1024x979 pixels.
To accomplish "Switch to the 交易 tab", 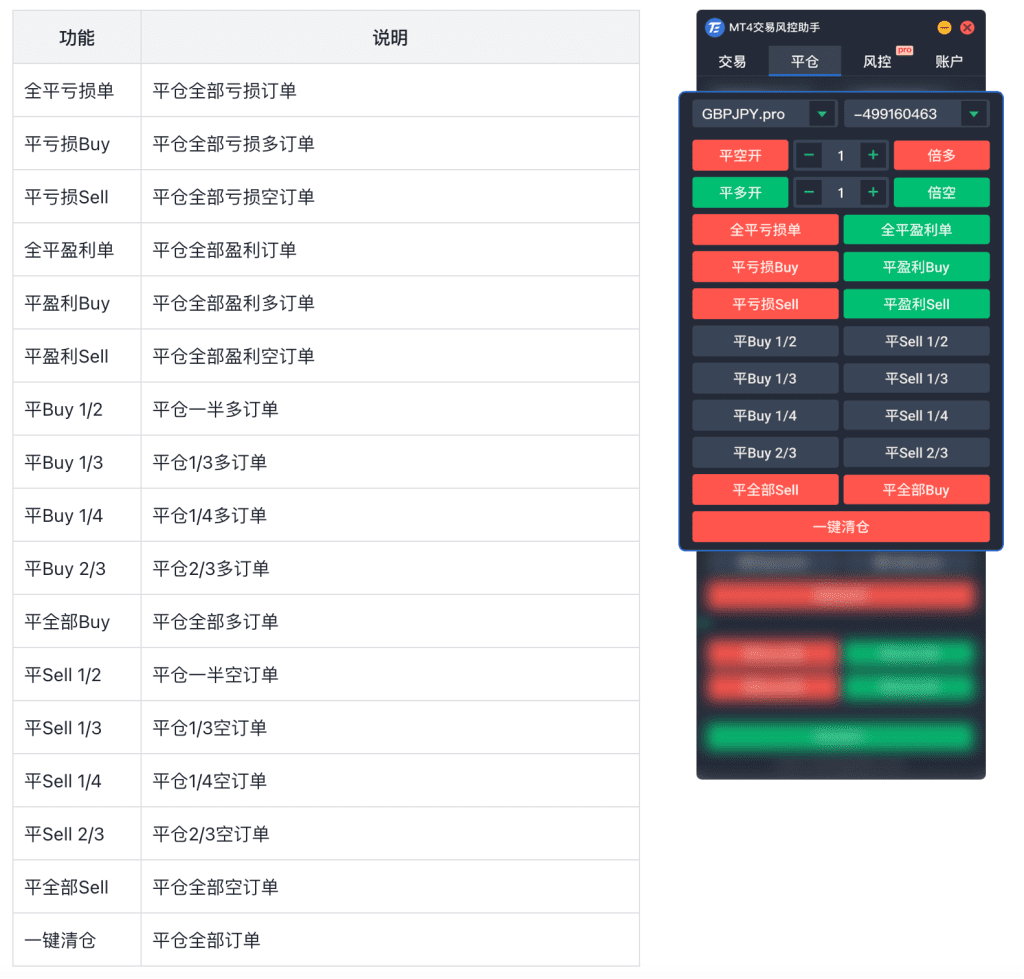I will point(732,61).
